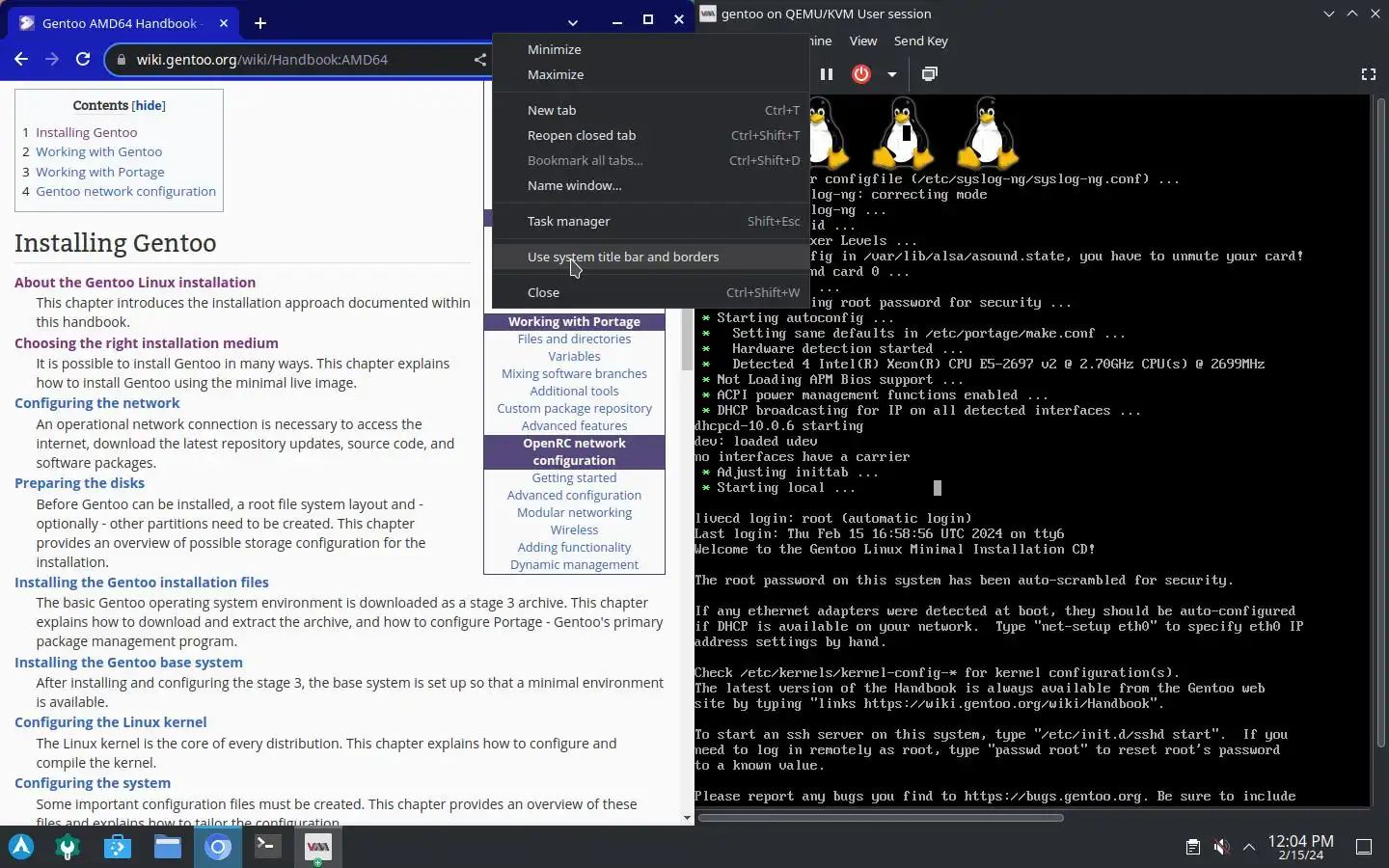The width and height of the screenshot is (1389, 868).
Task: Open the file manager in taskbar
Action: click(168, 847)
